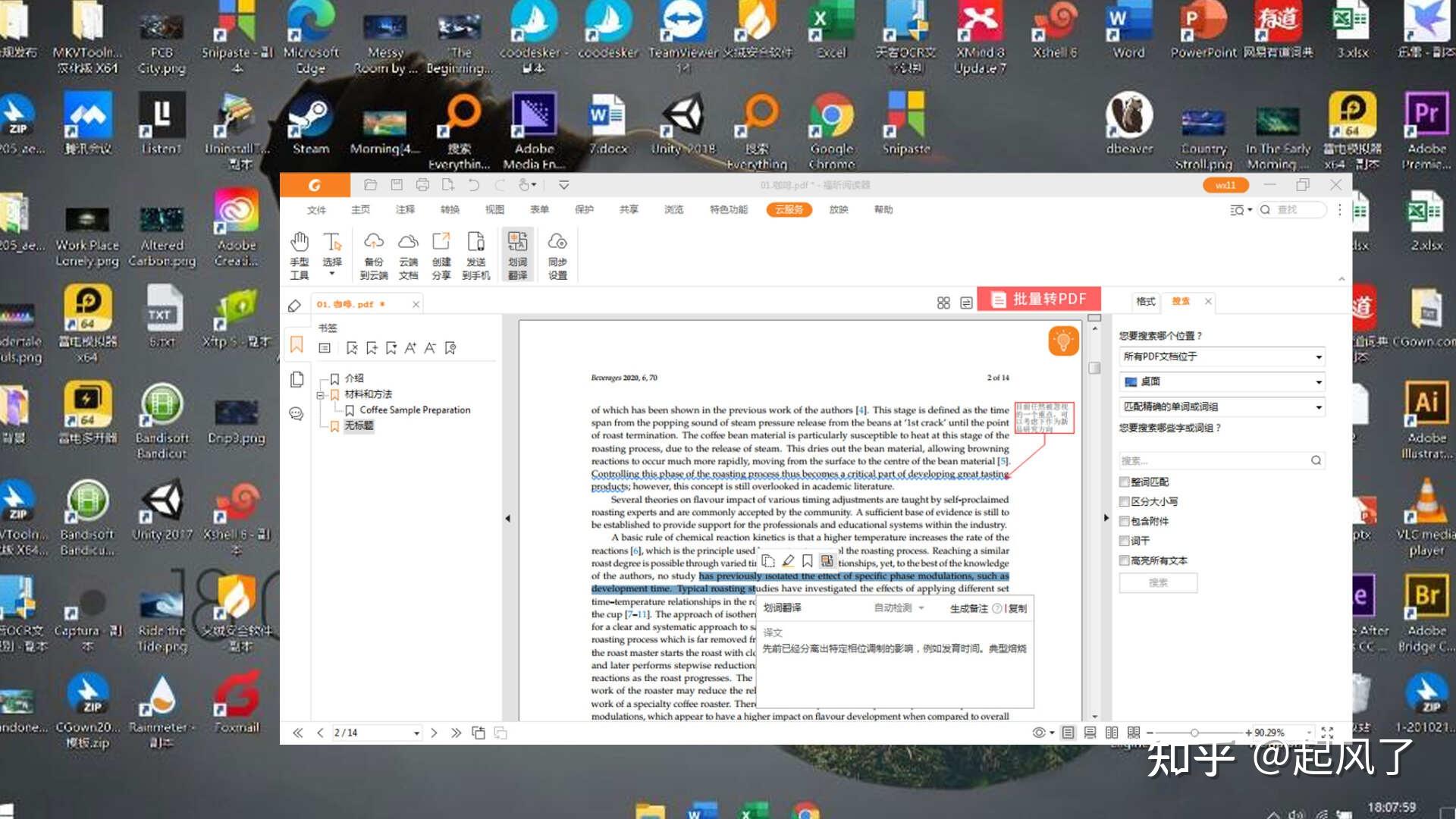
Task: Open the customize quick access toolbar dropdown
Action: click(563, 184)
